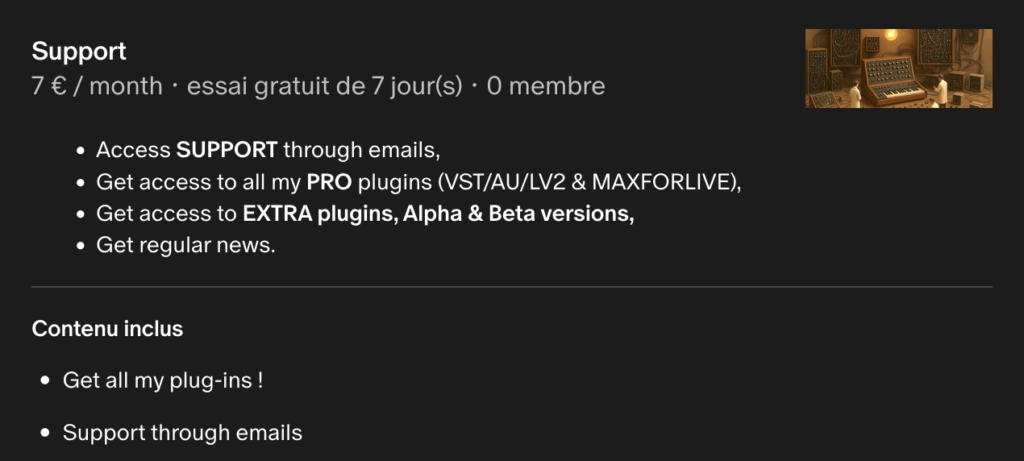Click the "Support" tier title
The image size is (1024, 461).
pyautogui.click(x=79, y=52)
